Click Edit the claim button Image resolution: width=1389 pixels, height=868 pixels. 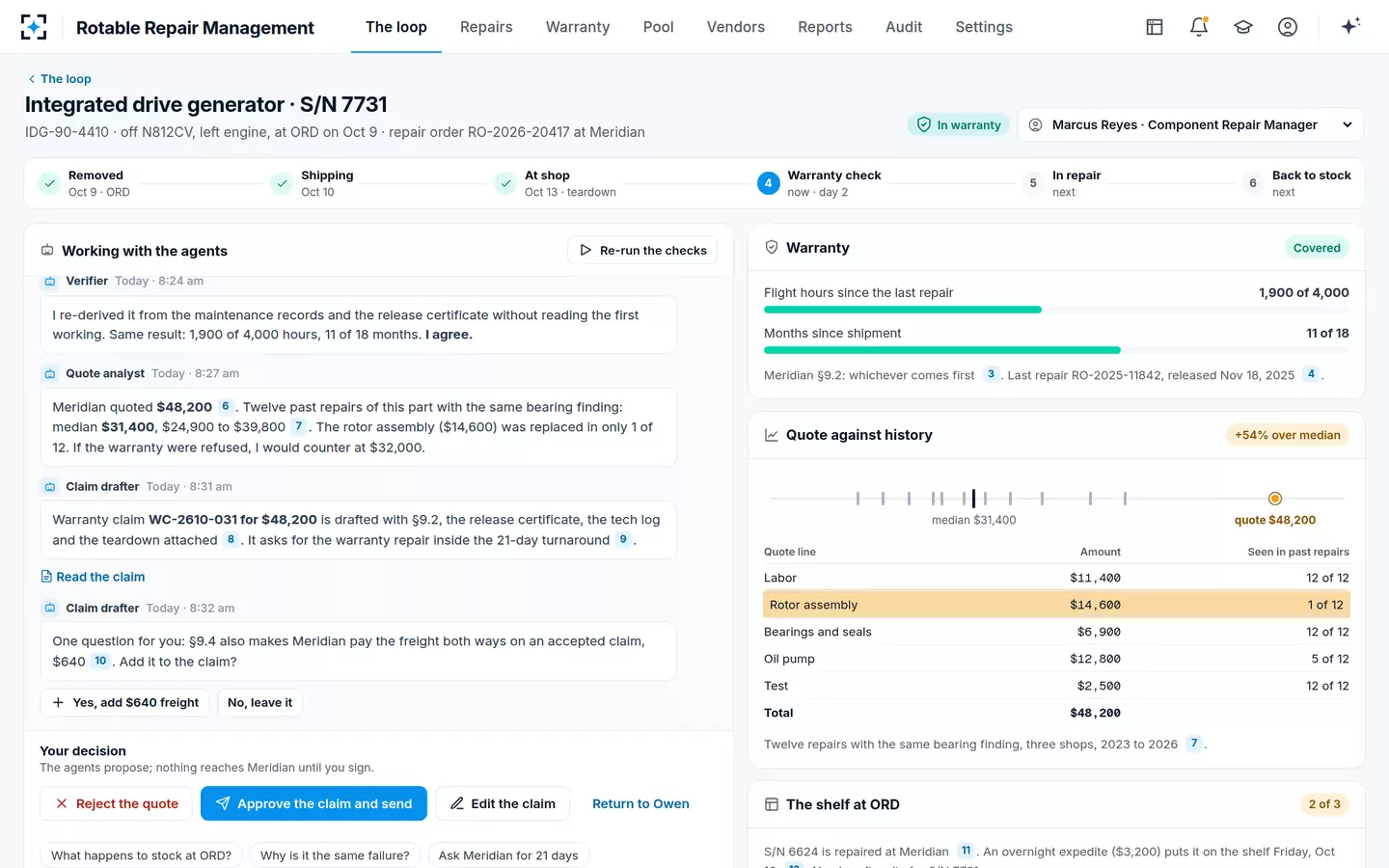(503, 803)
